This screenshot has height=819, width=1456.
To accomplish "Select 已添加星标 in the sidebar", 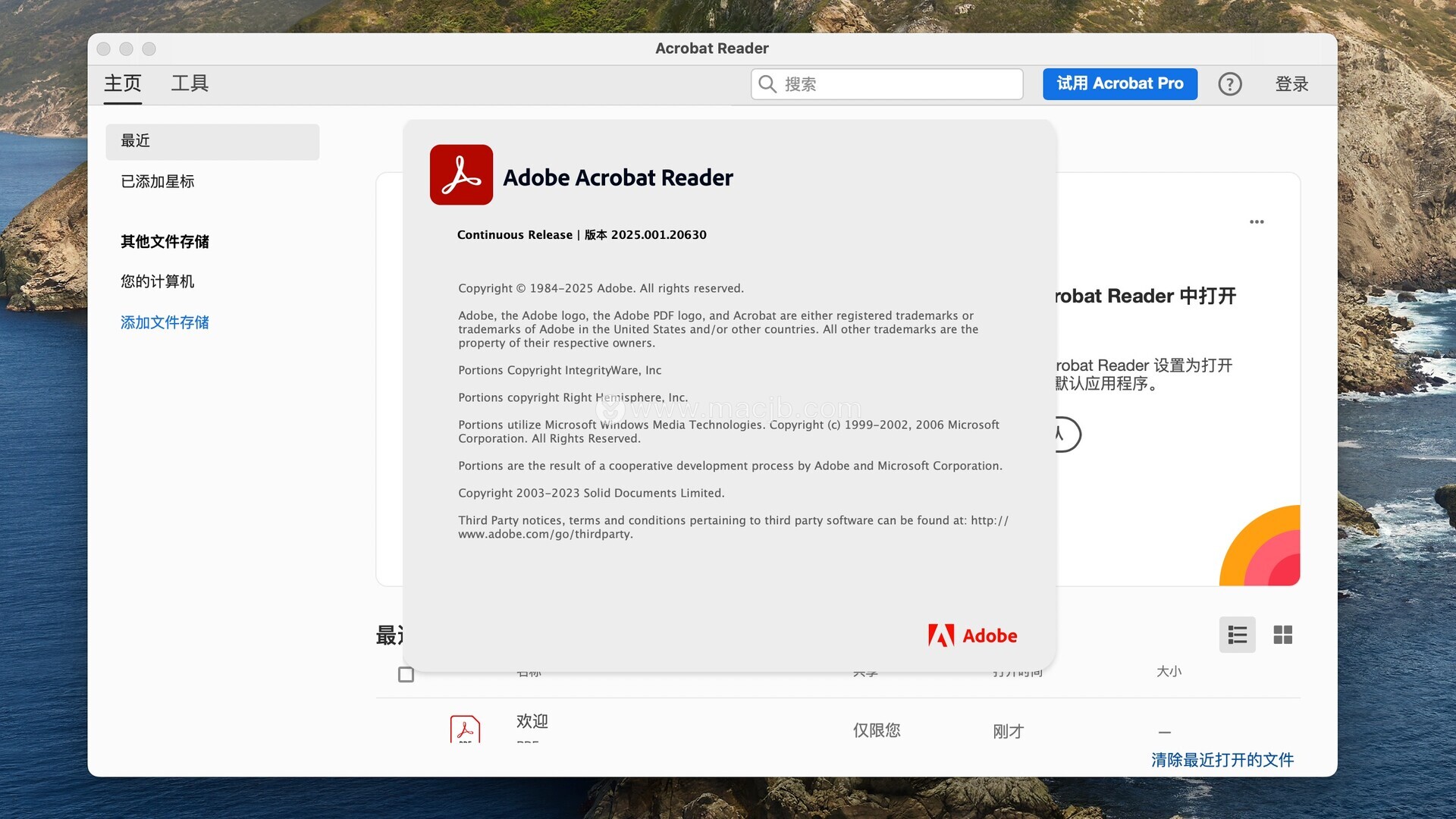I will 158,181.
